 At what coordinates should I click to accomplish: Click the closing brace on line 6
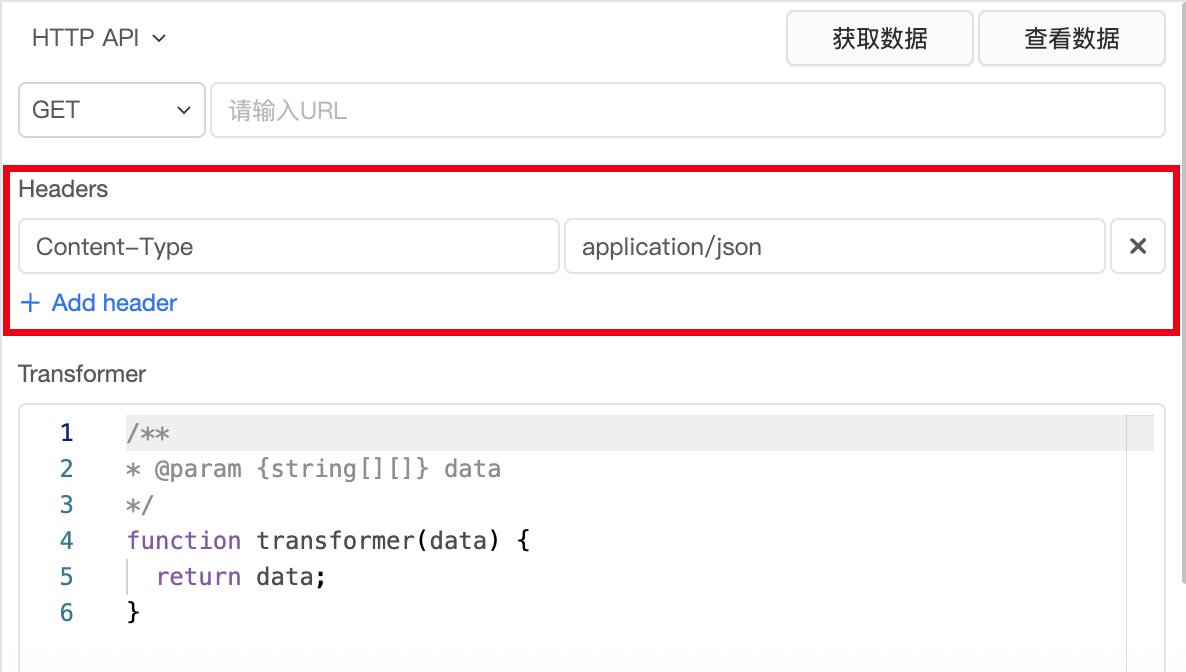pos(134,612)
